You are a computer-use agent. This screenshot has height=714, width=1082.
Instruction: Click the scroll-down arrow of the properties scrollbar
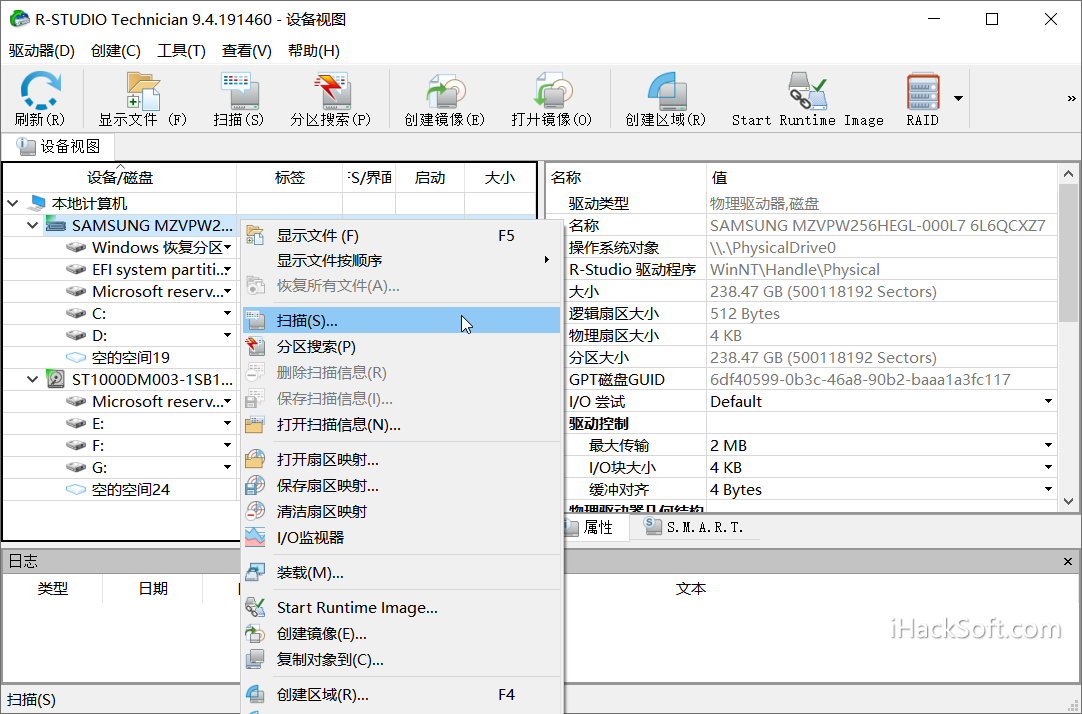click(1068, 502)
